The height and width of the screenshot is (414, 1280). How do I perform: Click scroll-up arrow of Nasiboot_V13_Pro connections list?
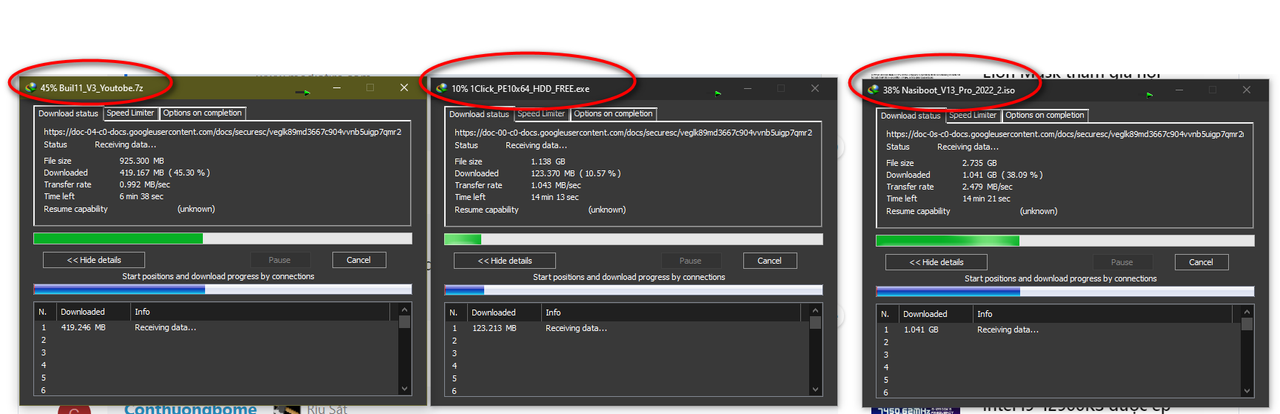(x=1247, y=314)
